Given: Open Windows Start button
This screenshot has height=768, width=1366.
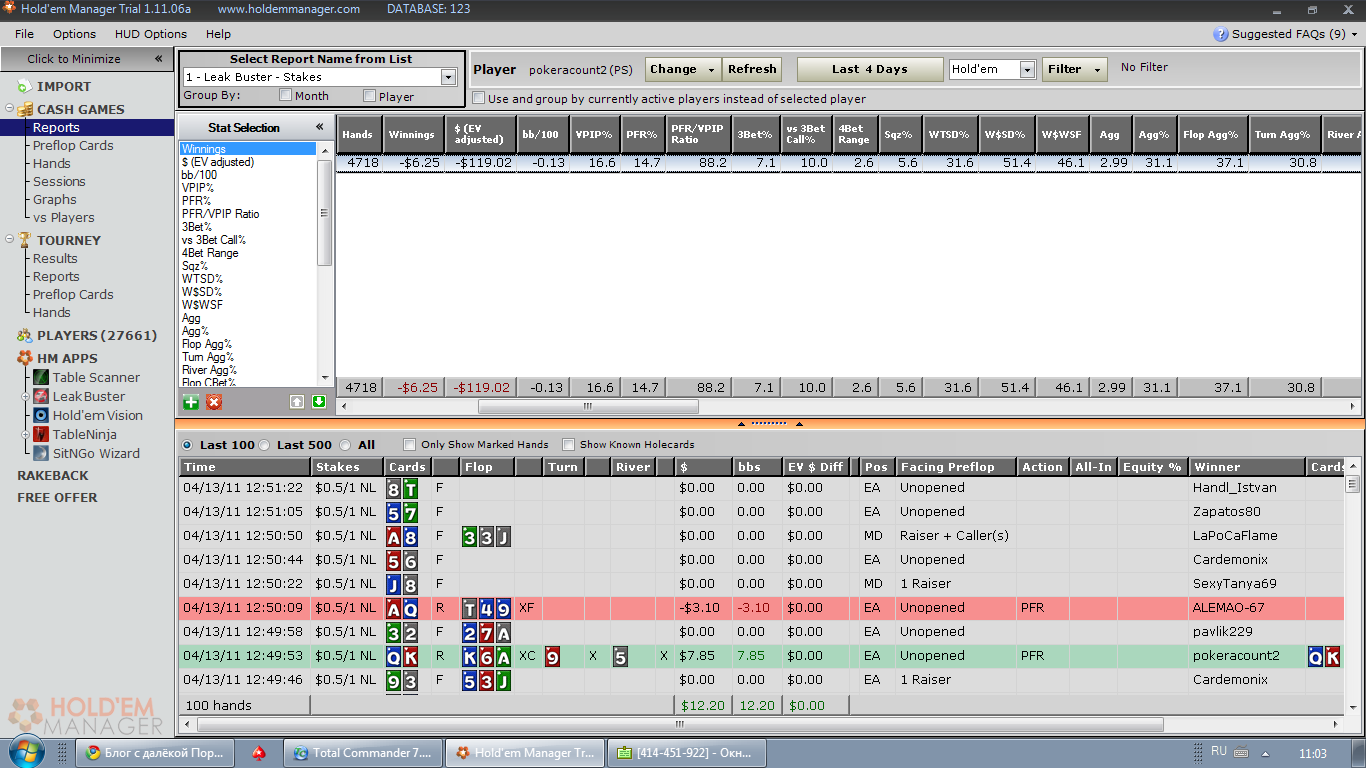Looking at the screenshot, I should coord(26,752).
